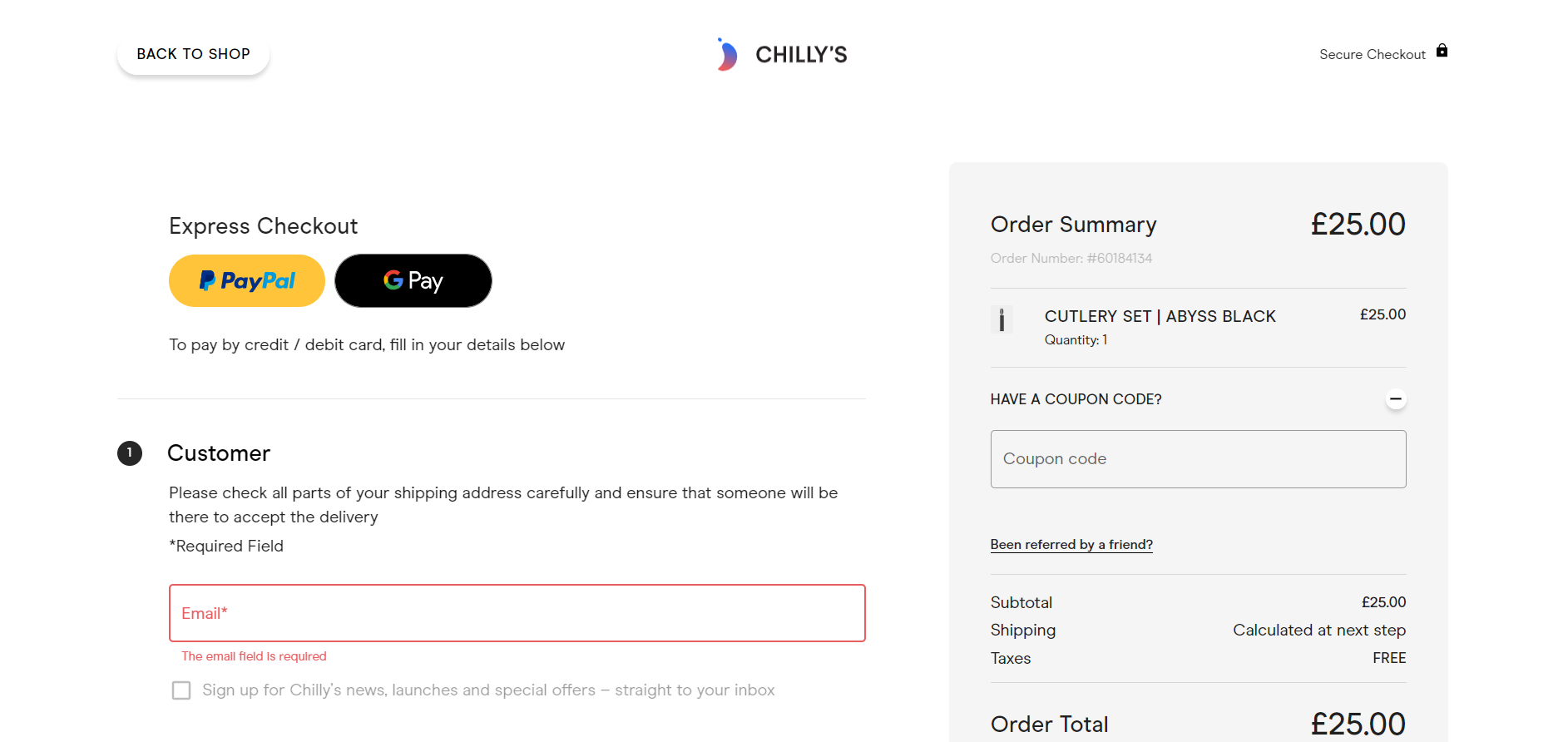
Task: Collapse the coupon code section minus icon
Action: click(1396, 399)
